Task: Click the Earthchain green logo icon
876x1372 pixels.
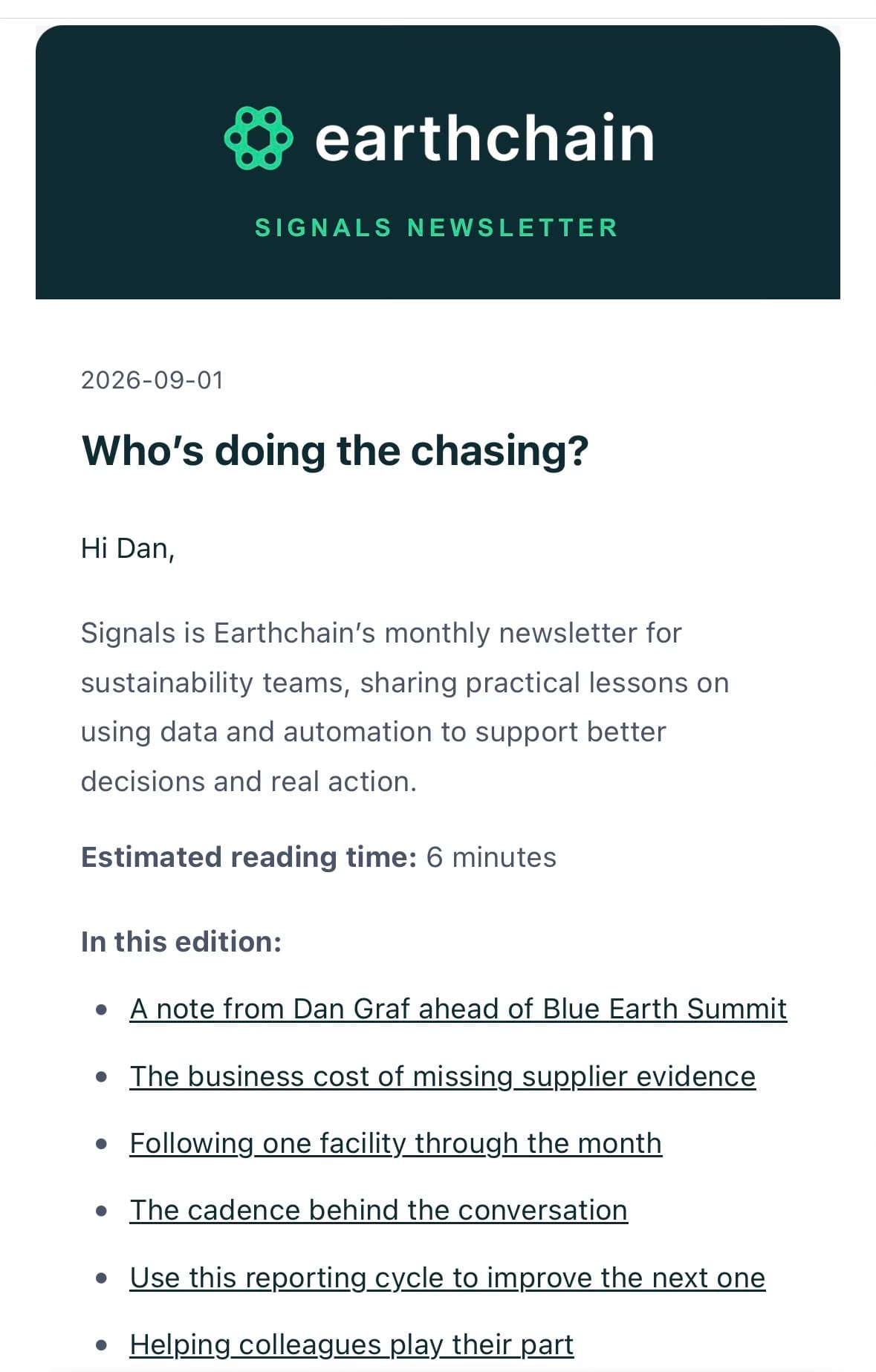Action: coord(258,138)
